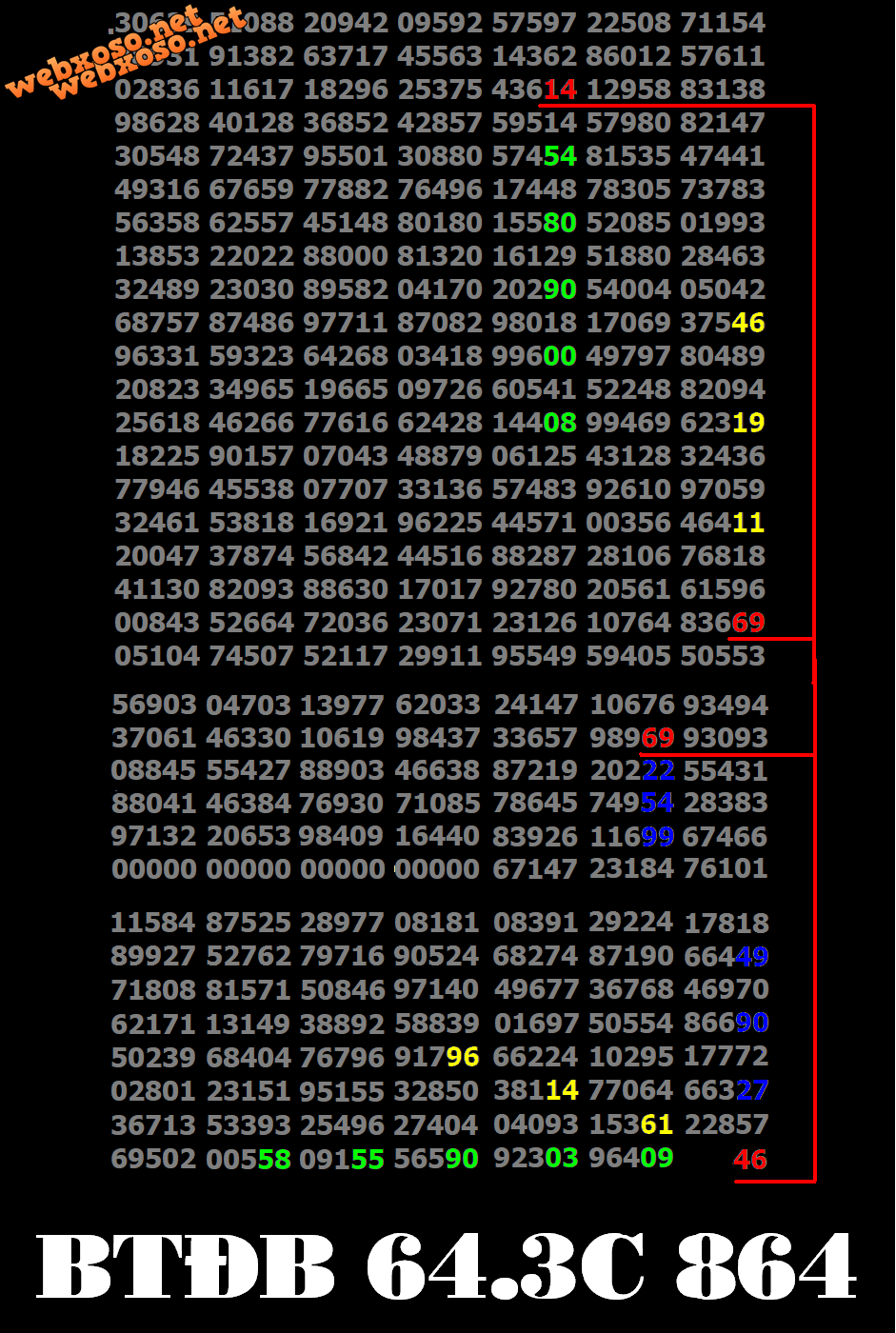Click the yellow number 19 ending row 62319

pyautogui.click(x=747, y=423)
